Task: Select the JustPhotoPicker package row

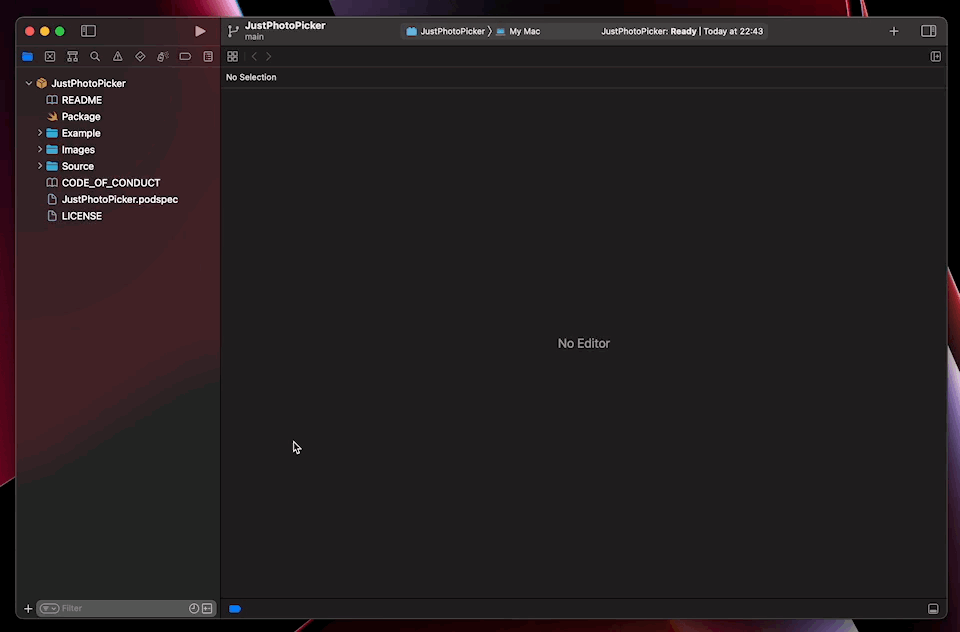Action: click(x=118, y=83)
